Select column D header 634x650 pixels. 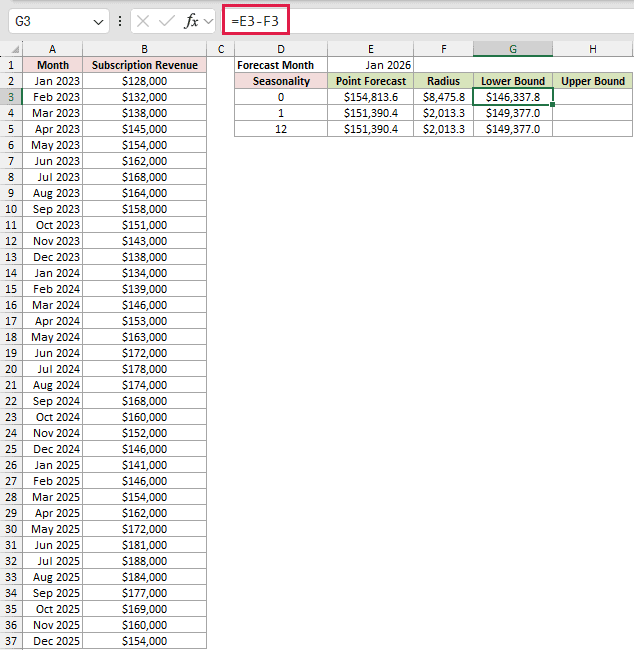pos(281,49)
